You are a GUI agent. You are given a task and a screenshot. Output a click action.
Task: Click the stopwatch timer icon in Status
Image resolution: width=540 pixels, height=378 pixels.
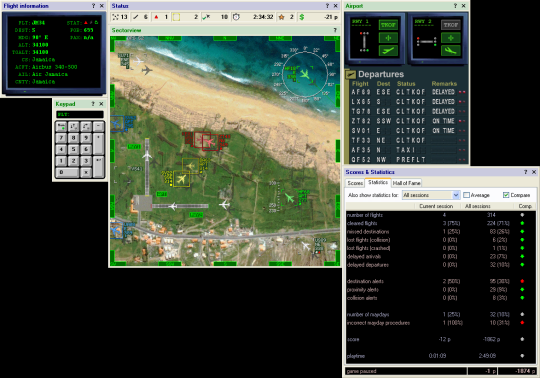coord(236,17)
